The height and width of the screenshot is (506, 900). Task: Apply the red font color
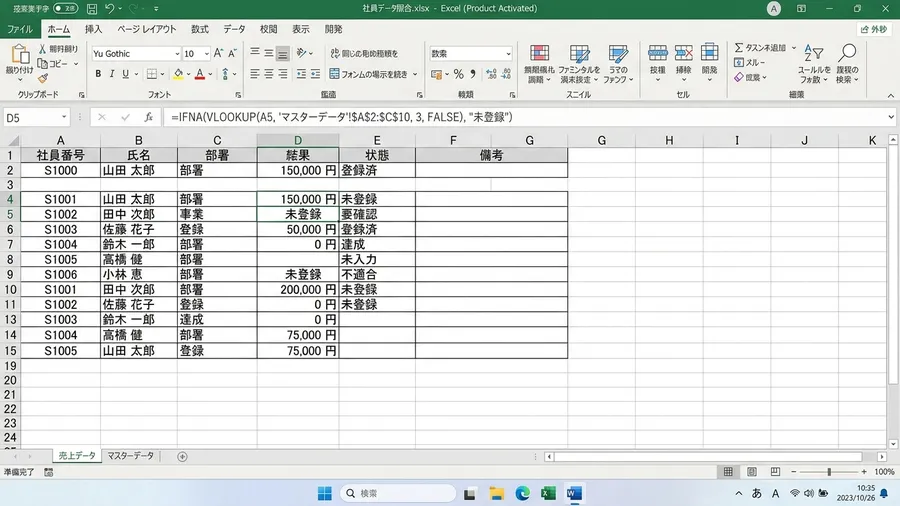[200, 74]
